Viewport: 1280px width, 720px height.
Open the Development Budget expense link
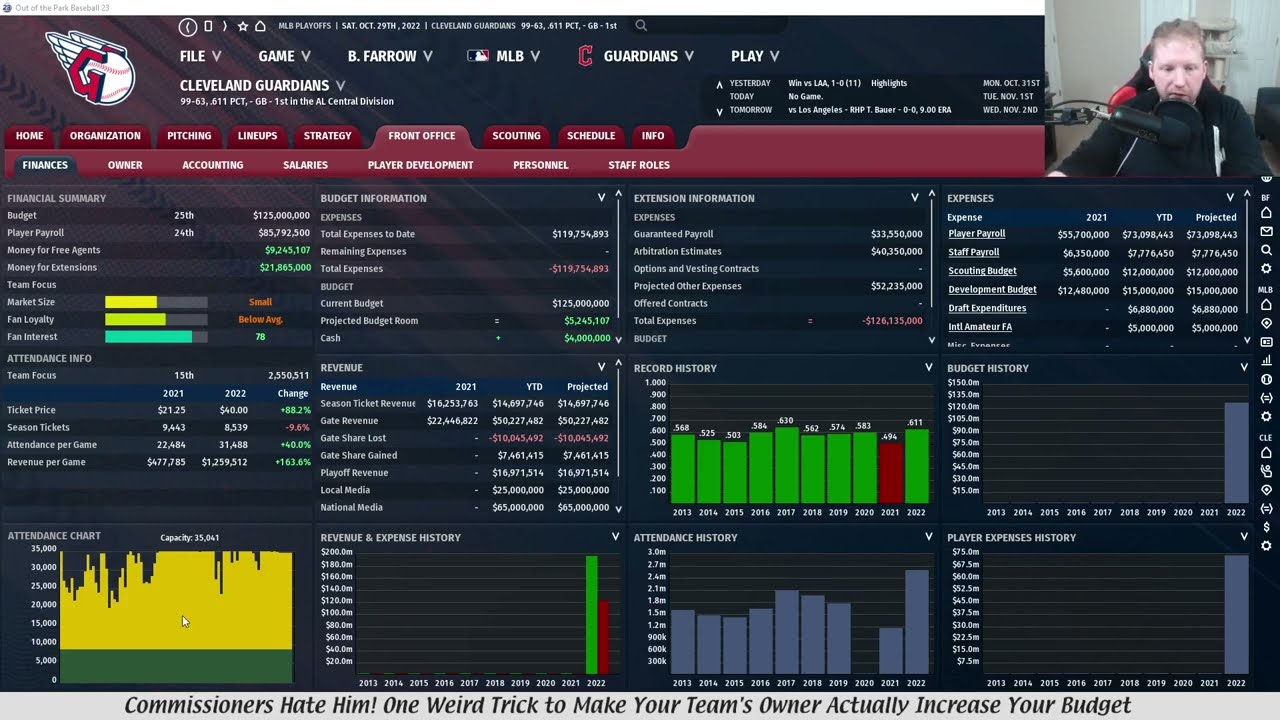pyautogui.click(x=992, y=290)
